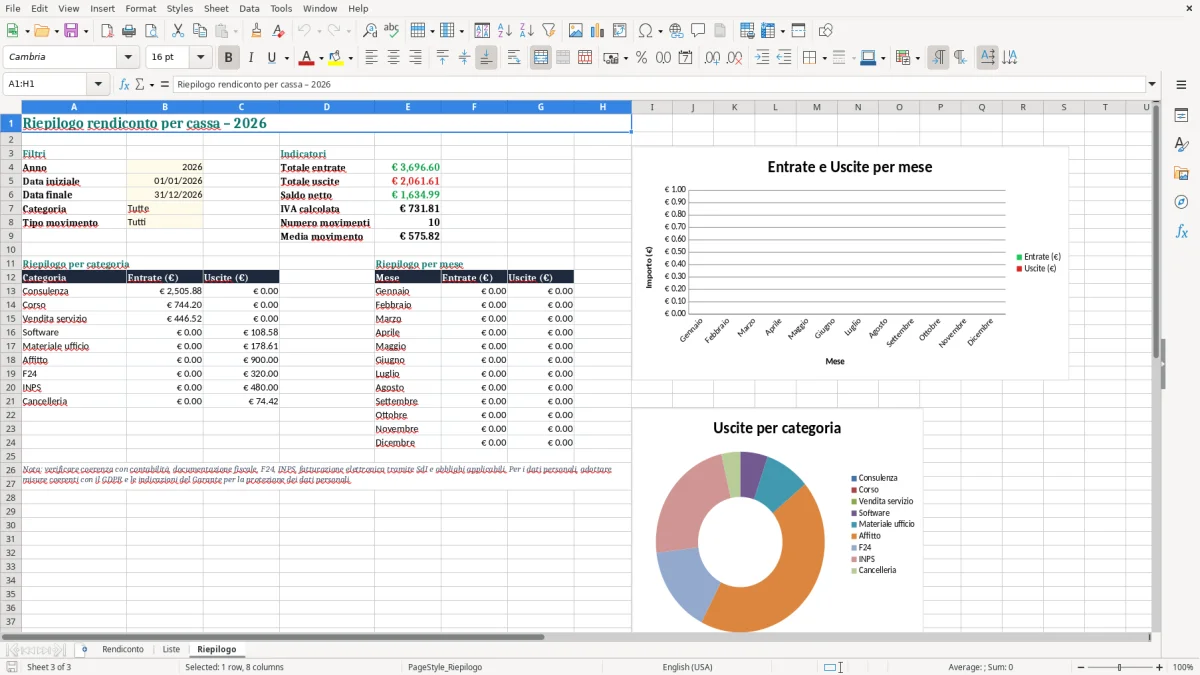Image resolution: width=1200 pixels, height=675 pixels.
Task: Toggle Bold formatting
Action: coord(229,58)
